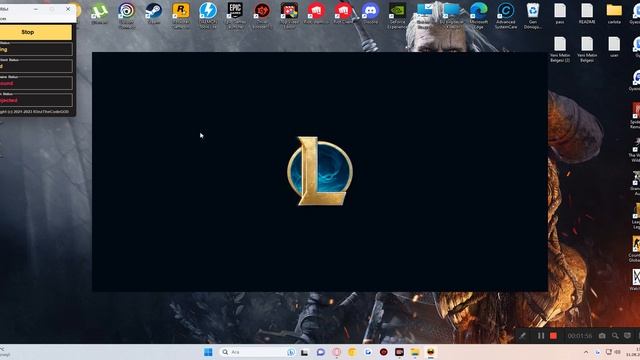Image resolution: width=640 pixels, height=360 pixels.
Task: Open the Chat icon in the taskbar
Action: 321,352
